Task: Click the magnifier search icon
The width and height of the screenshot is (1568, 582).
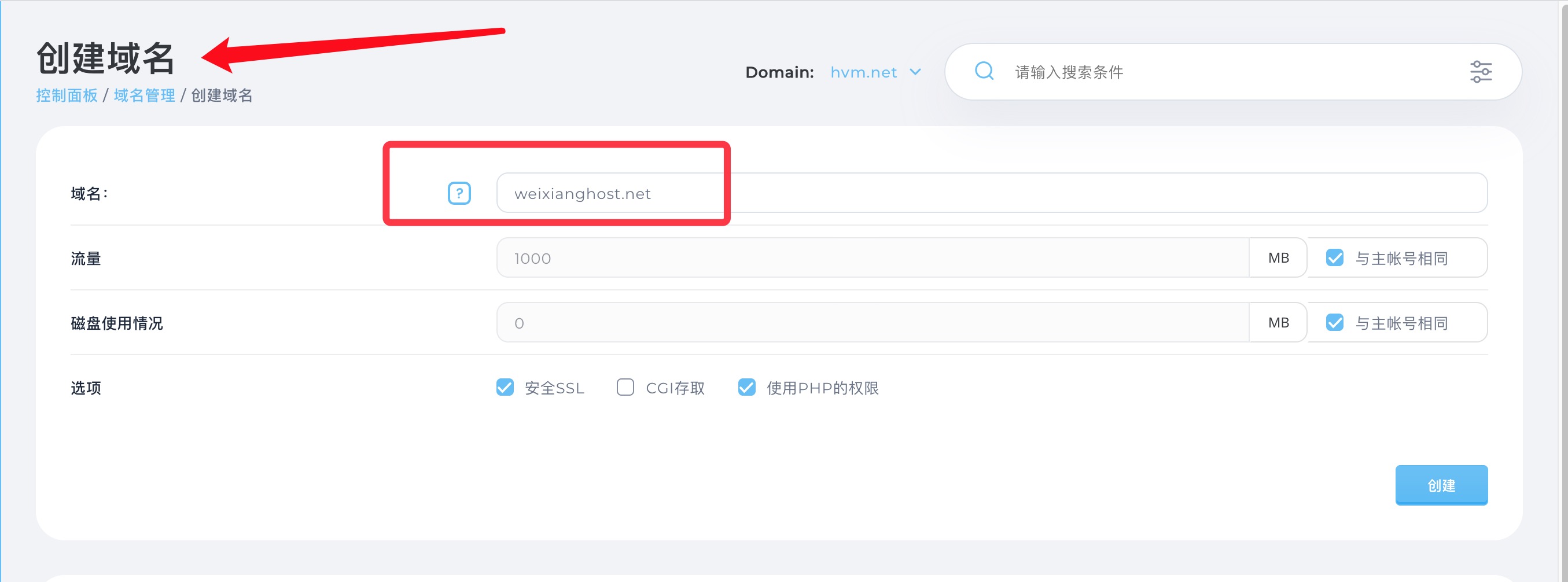Action: click(x=984, y=72)
